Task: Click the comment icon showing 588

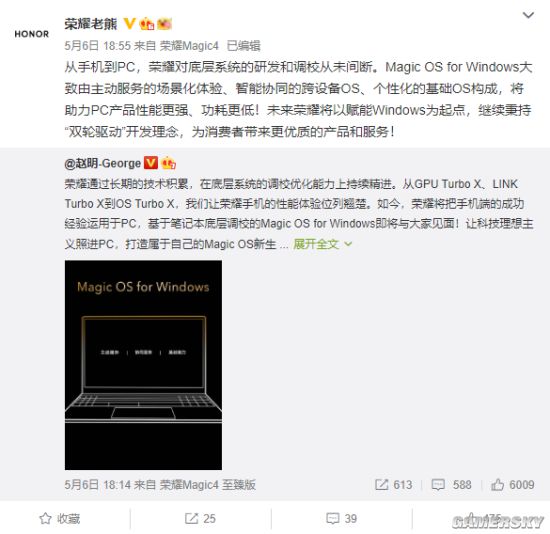Action: coord(451,485)
